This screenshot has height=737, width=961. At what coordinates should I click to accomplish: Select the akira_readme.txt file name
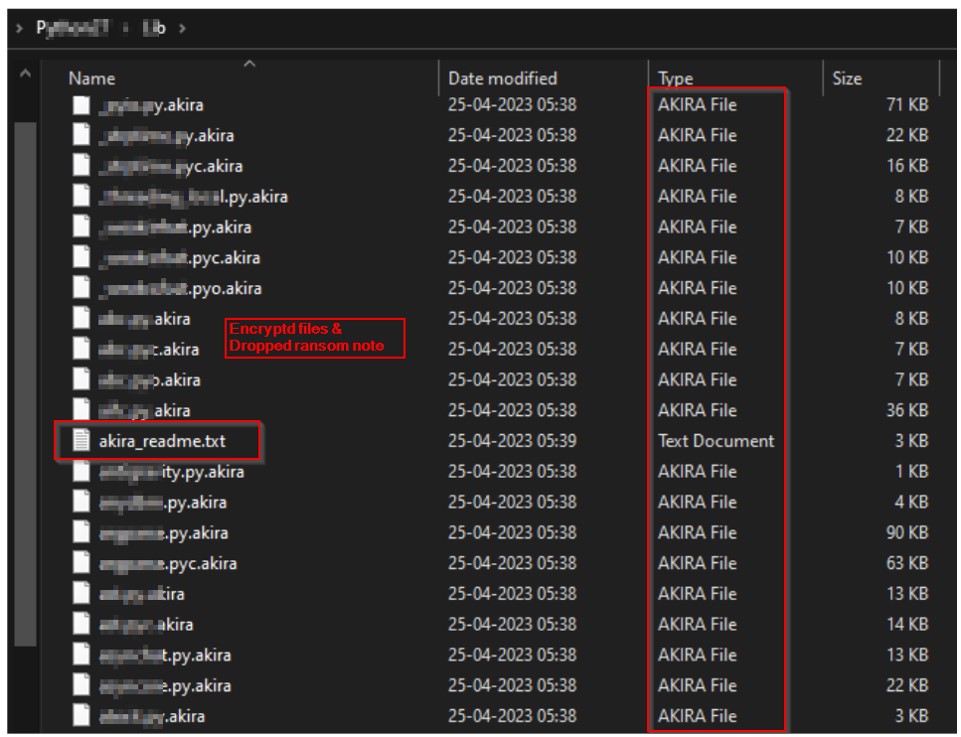click(x=162, y=441)
